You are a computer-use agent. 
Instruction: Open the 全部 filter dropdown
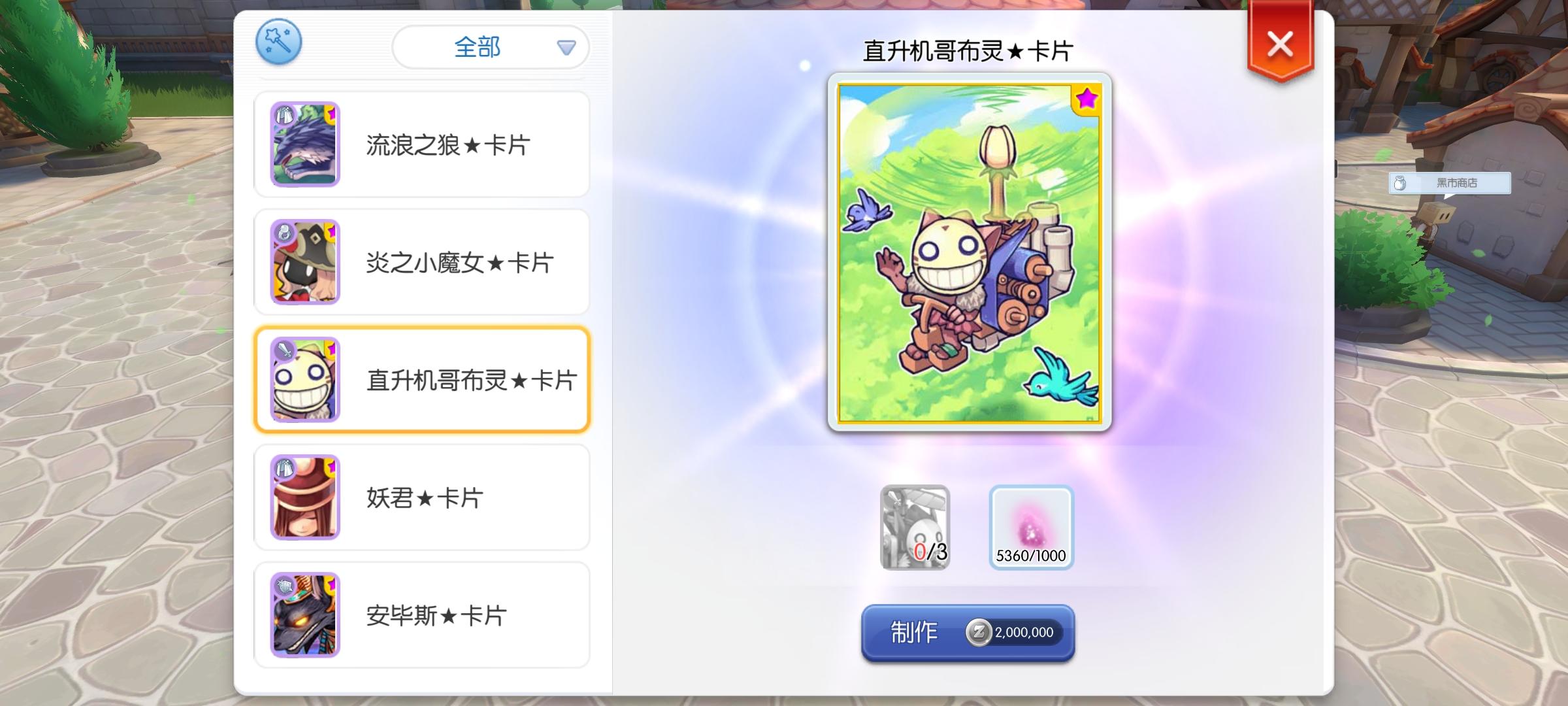pyautogui.click(x=491, y=47)
